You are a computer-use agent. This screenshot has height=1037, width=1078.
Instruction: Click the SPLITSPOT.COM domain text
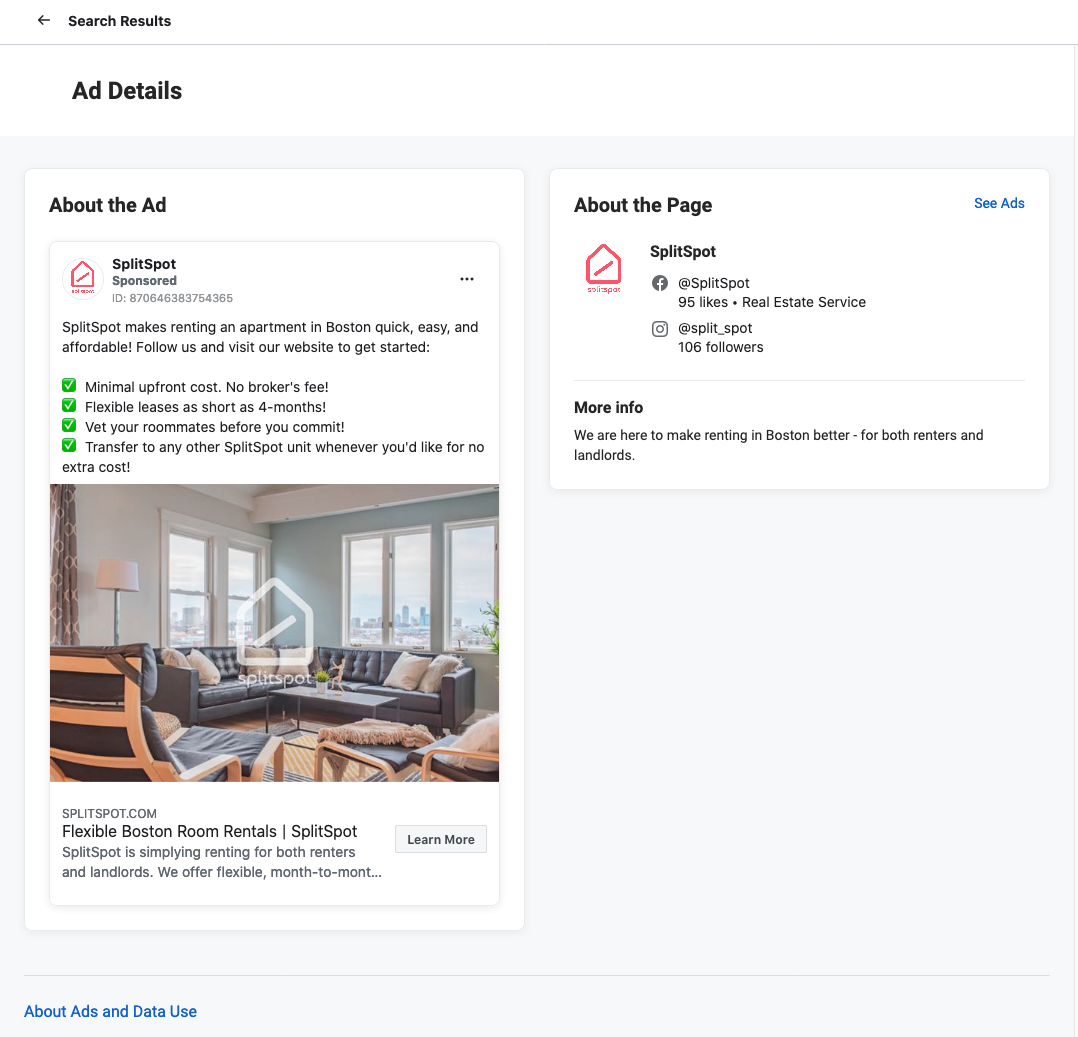[109, 813]
